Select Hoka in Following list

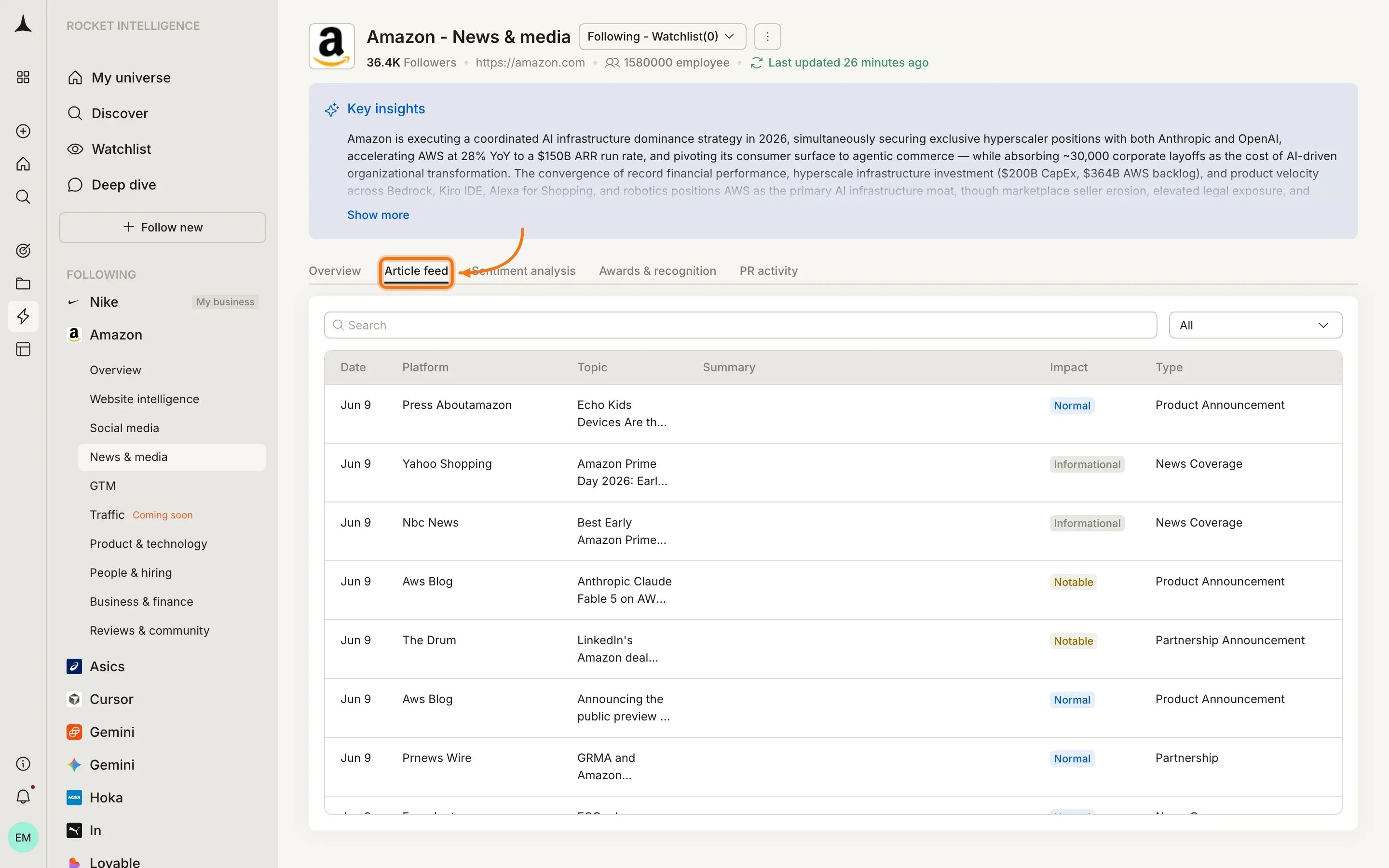pyautogui.click(x=106, y=797)
